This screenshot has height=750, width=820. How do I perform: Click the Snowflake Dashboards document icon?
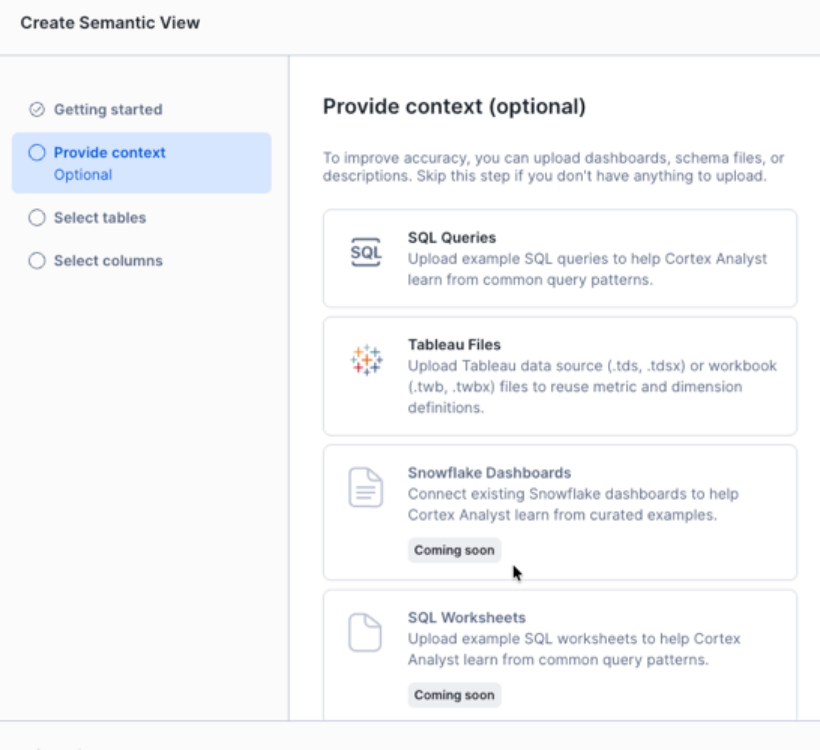pos(366,488)
